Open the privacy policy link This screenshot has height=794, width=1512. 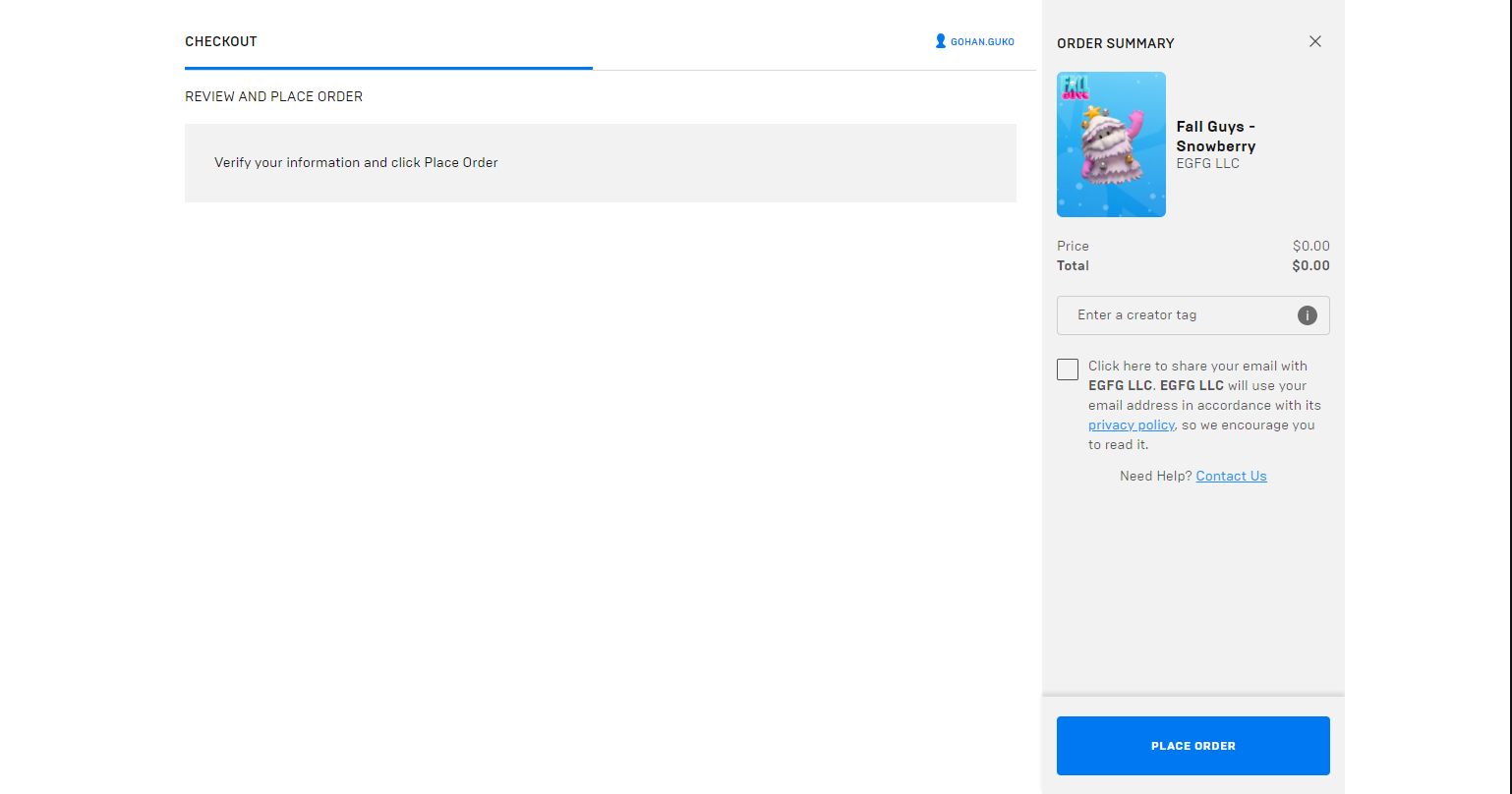[x=1131, y=425]
